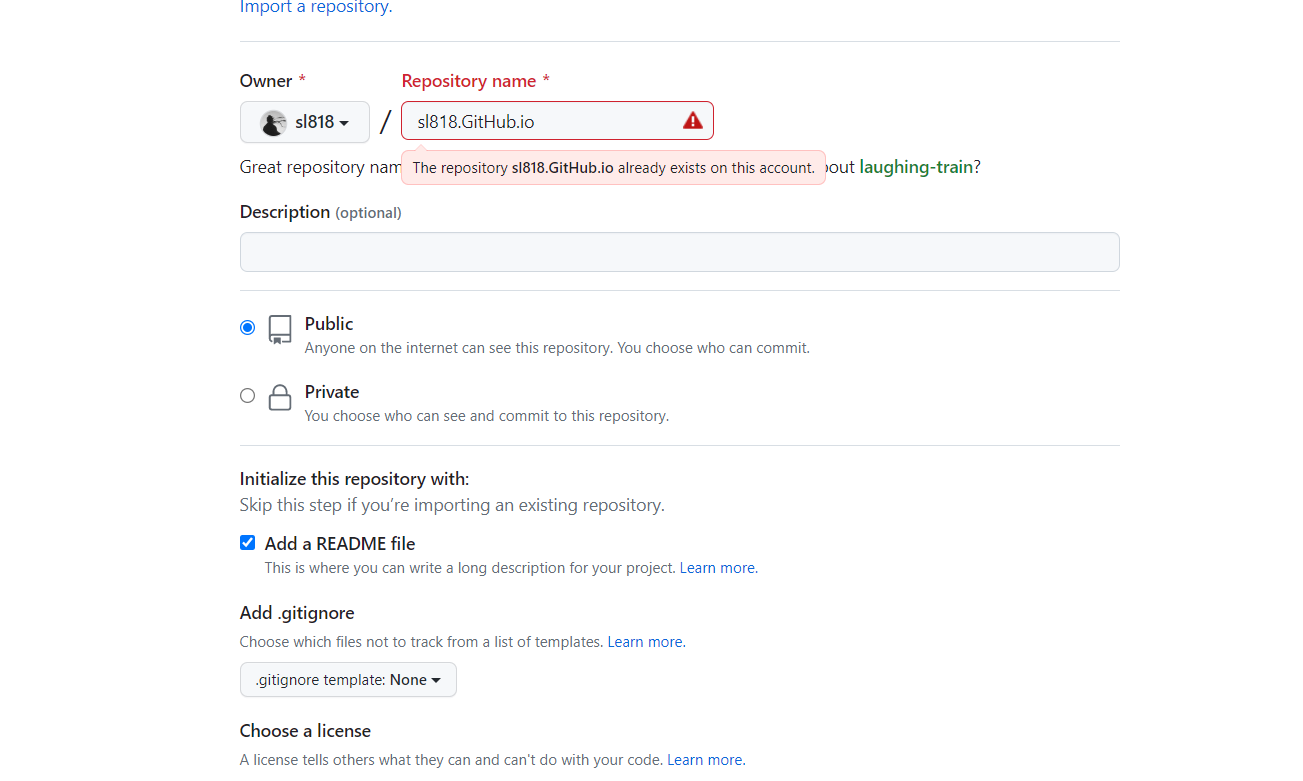
Task: Open Learn more link for .gitignore templates
Action: click(x=646, y=642)
